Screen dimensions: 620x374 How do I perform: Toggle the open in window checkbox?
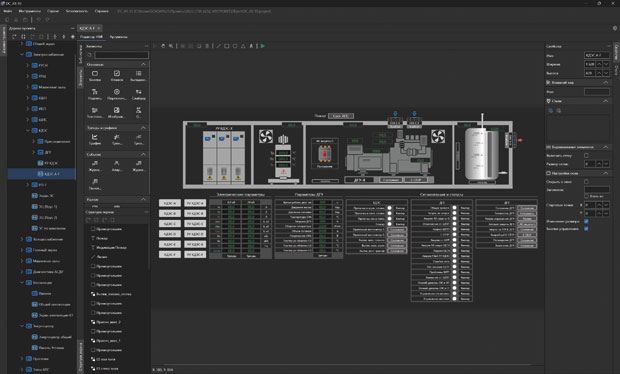pos(586,181)
